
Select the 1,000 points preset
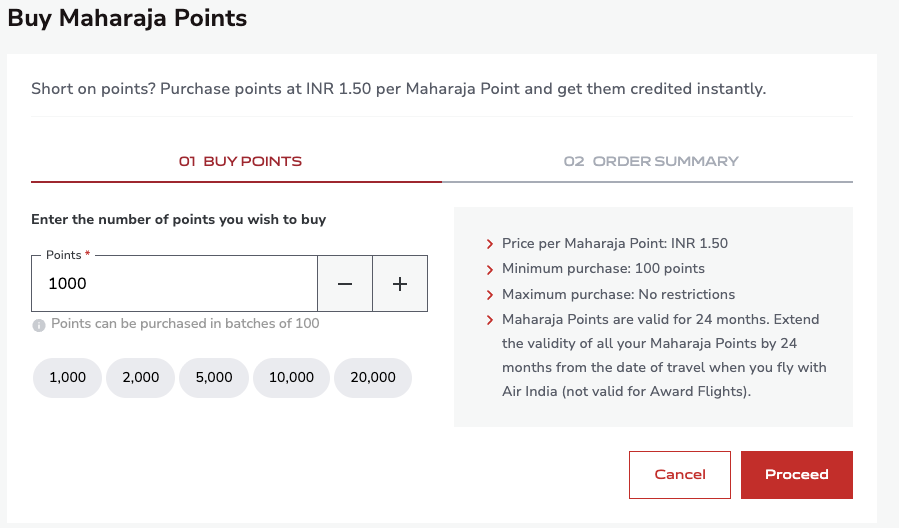[x=68, y=378]
